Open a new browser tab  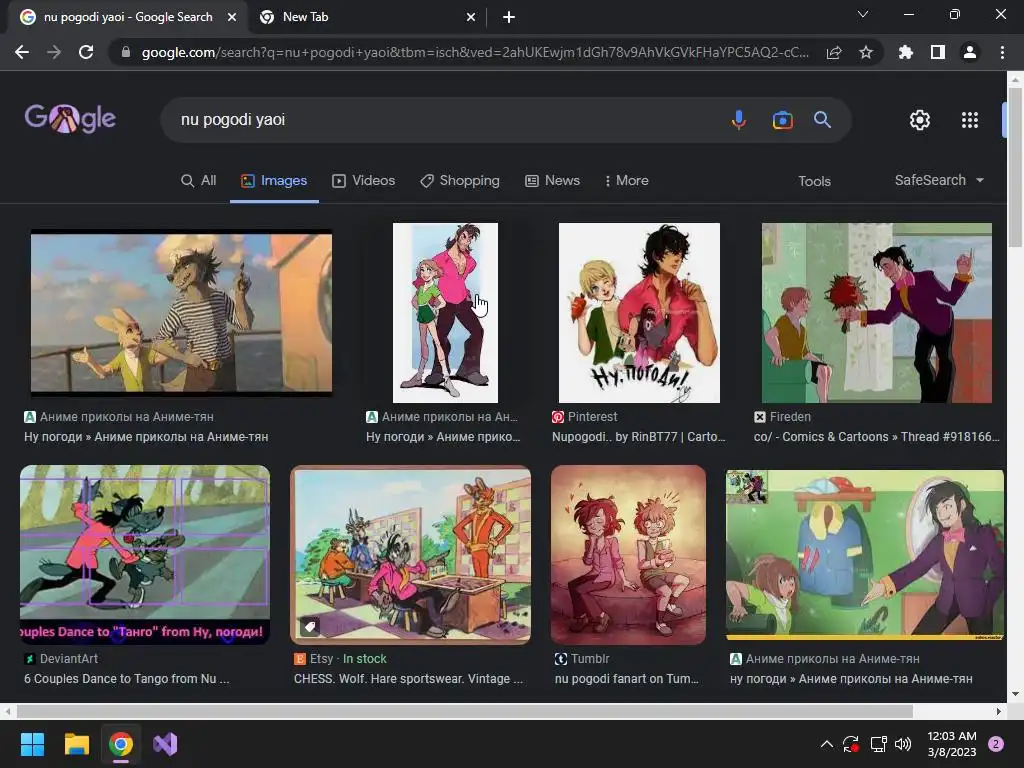tap(509, 18)
